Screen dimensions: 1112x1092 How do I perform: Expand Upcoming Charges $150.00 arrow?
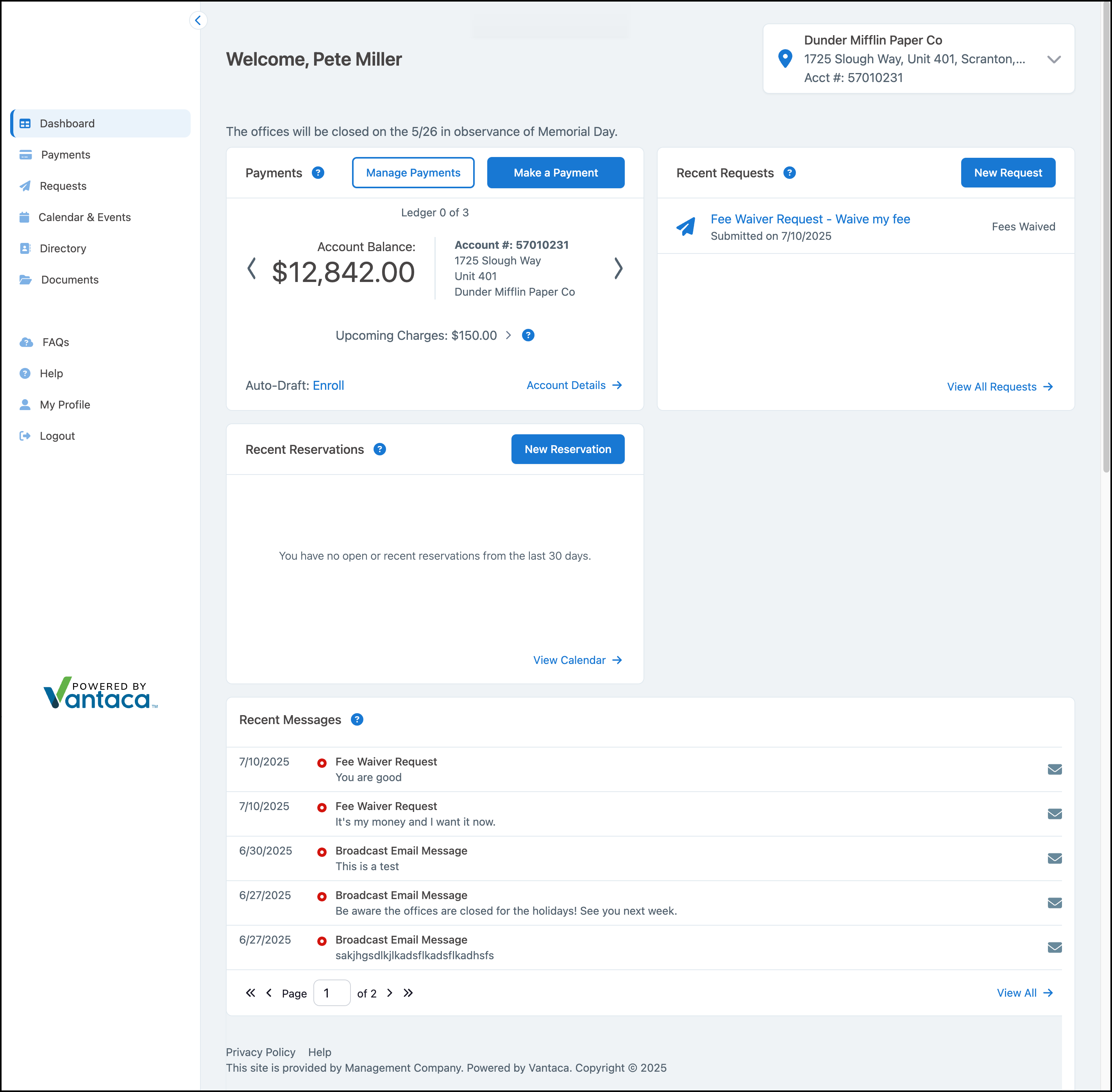[x=508, y=335]
